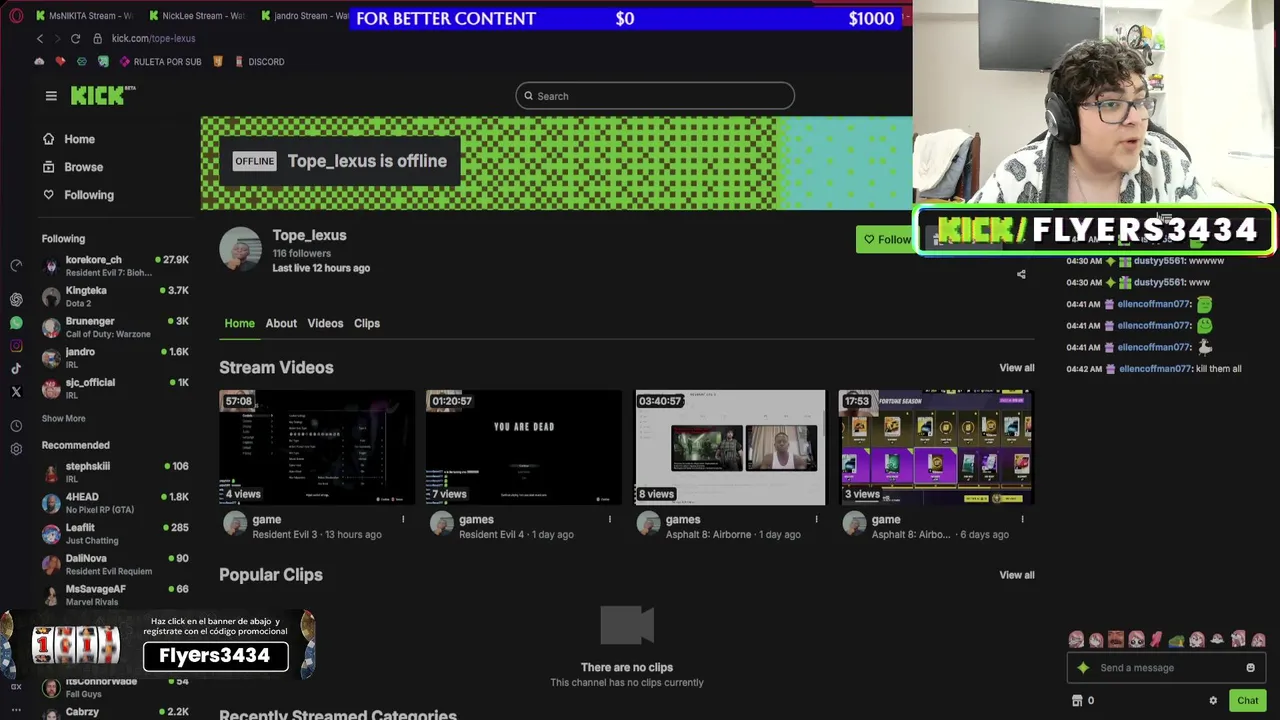Open Brunenger channel in Following list
Viewport: 1280px width, 720px height.
[x=115, y=327]
